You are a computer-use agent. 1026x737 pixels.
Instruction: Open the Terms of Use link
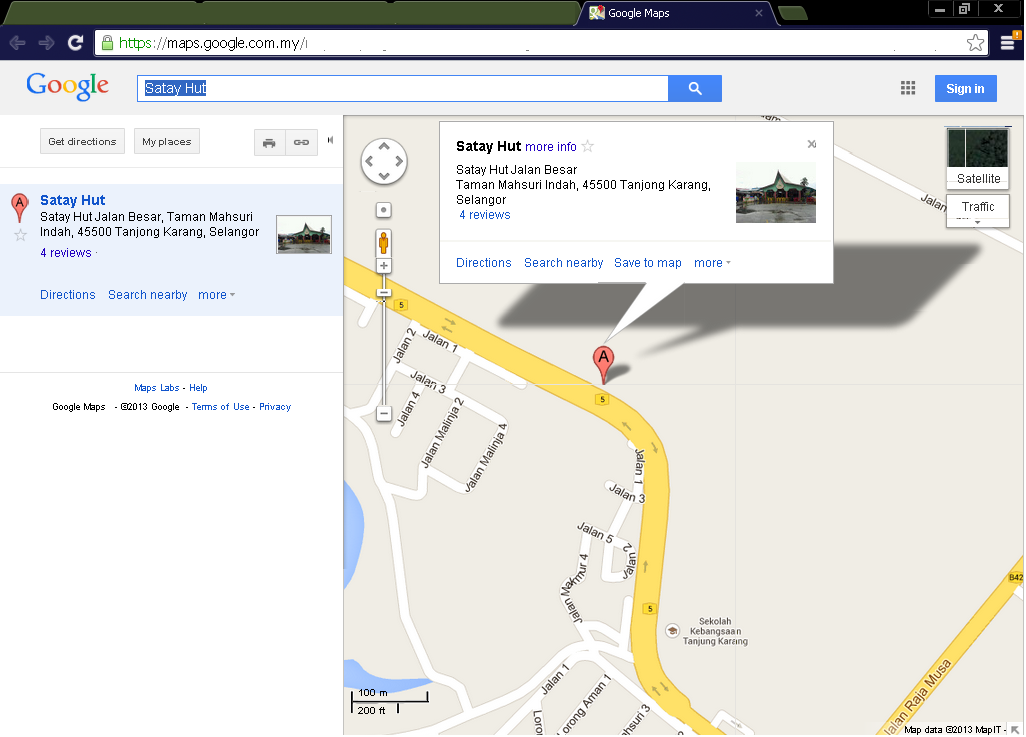(x=221, y=407)
